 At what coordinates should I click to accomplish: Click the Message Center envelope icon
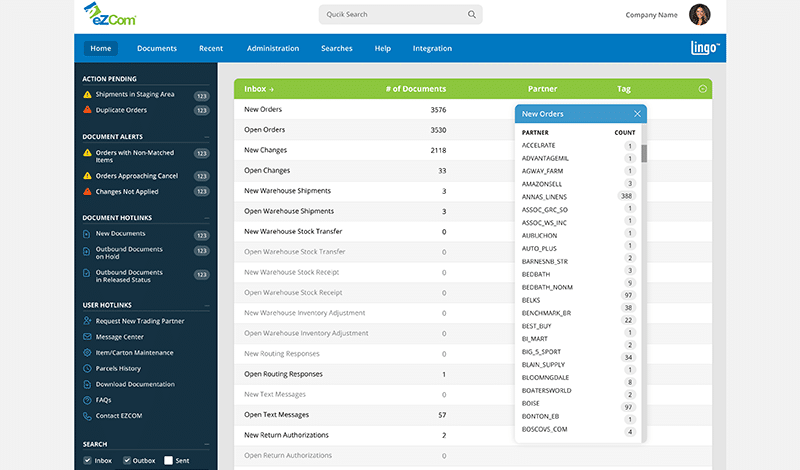click(x=88, y=337)
